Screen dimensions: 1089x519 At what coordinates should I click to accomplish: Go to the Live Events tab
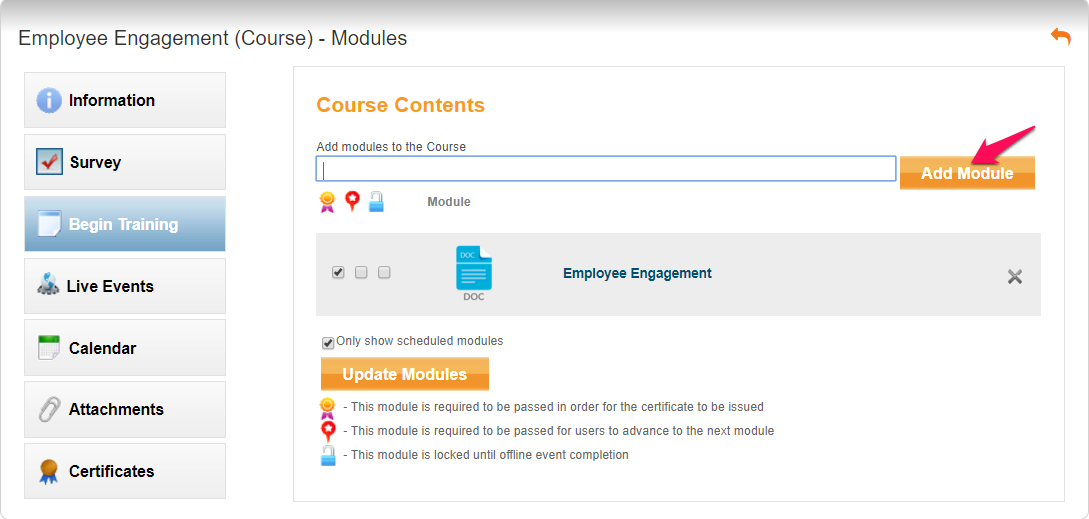pos(125,286)
